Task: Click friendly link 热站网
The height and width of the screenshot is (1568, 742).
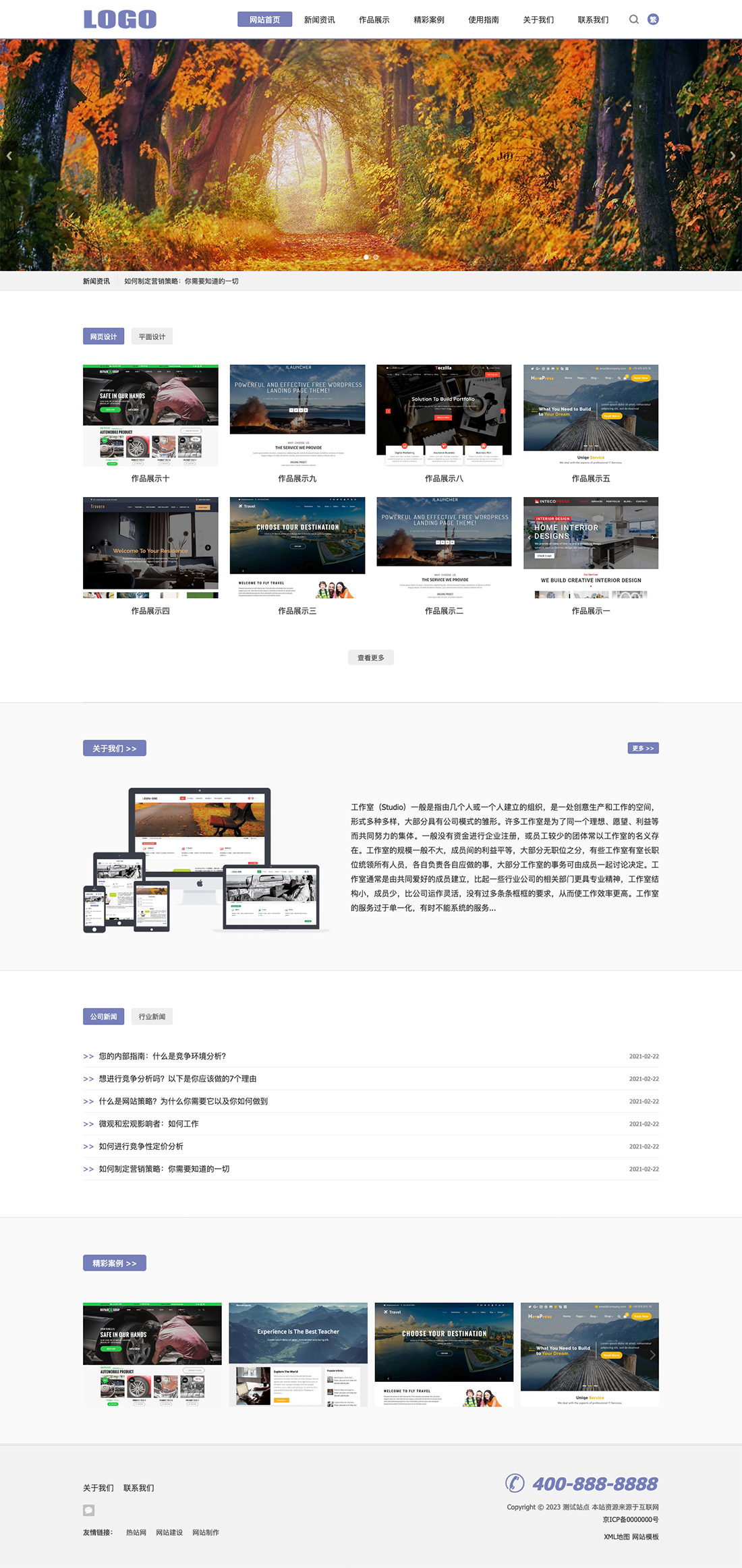Action: coord(136,1532)
